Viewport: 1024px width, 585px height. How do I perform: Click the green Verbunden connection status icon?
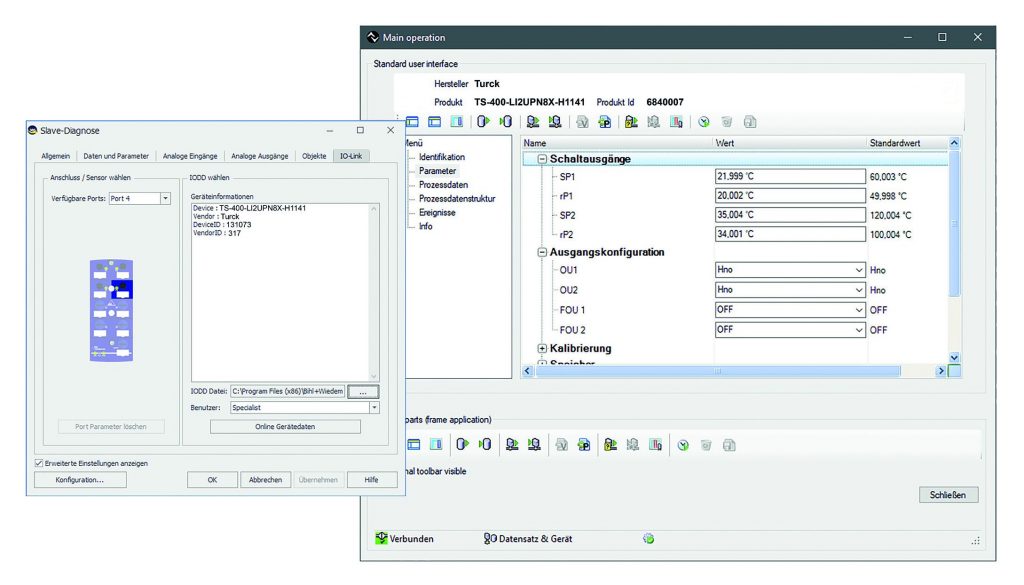(381, 538)
